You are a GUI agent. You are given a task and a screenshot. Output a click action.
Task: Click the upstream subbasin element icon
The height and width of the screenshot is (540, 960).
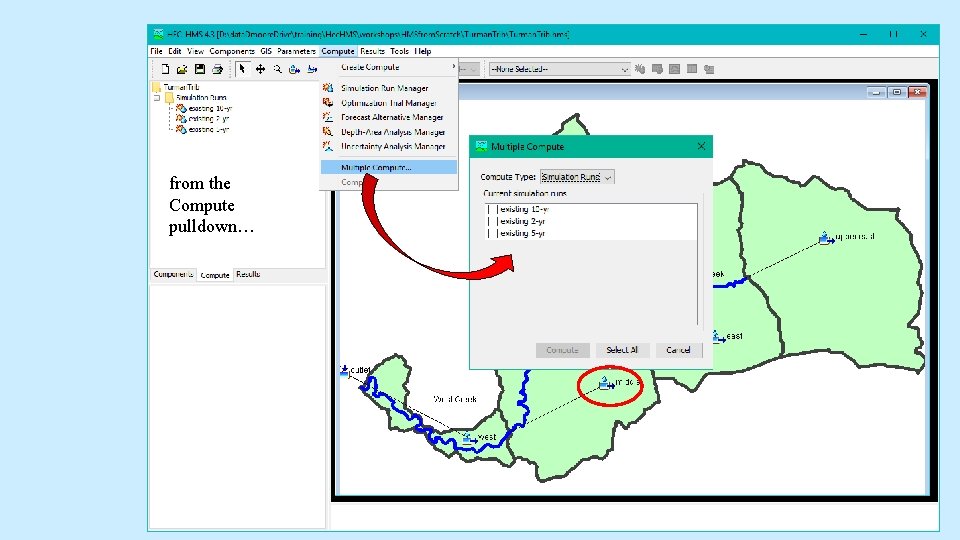pyautogui.click(x=827, y=238)
